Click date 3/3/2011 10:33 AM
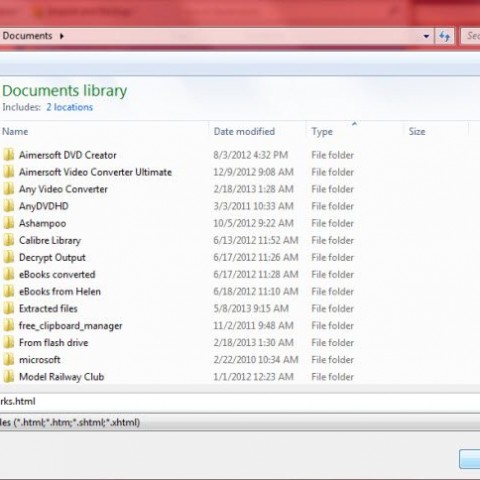This screenshot has width=480, height=480. coord(253,206)
